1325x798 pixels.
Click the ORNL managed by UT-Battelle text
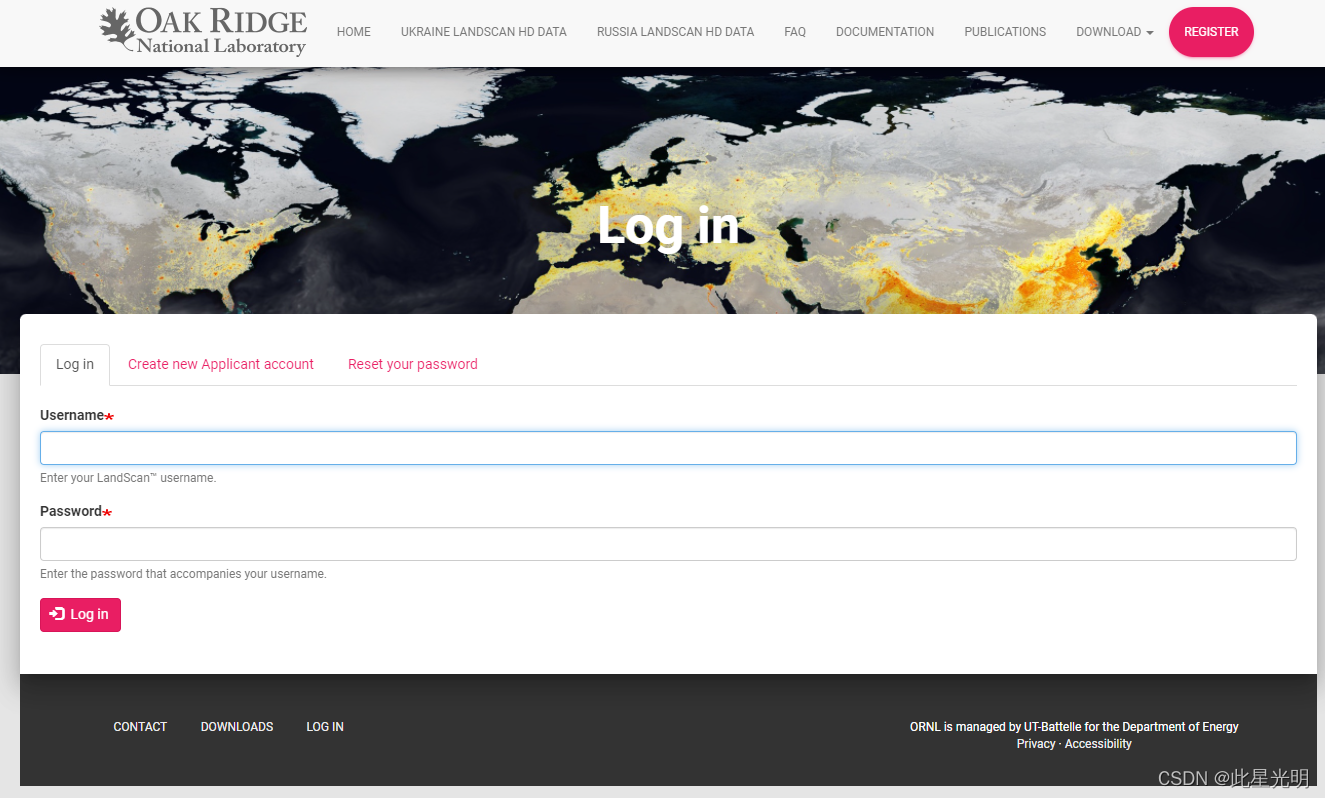[x=1074, y=727]
